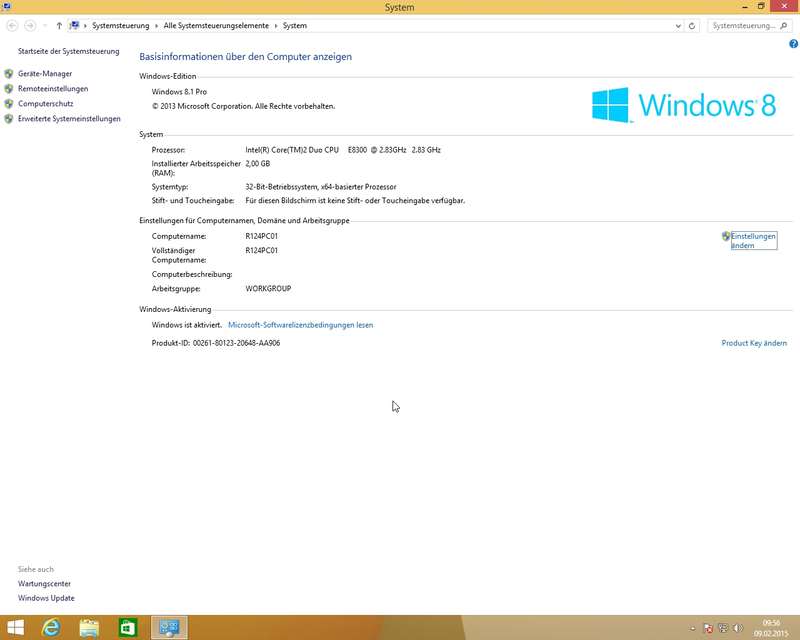This screenshot has width=800, height=640.
Task: Click Product Key ändern link
Action: point(754,343)
